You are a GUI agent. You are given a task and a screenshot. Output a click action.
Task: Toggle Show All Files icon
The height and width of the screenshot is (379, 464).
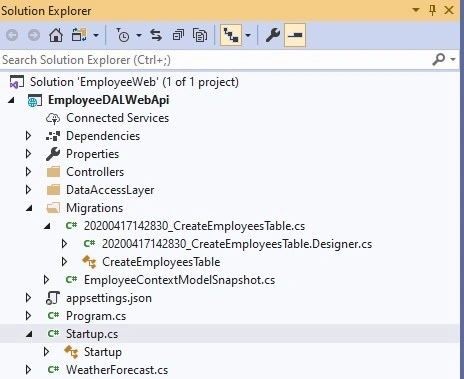[x=200, y=35]
